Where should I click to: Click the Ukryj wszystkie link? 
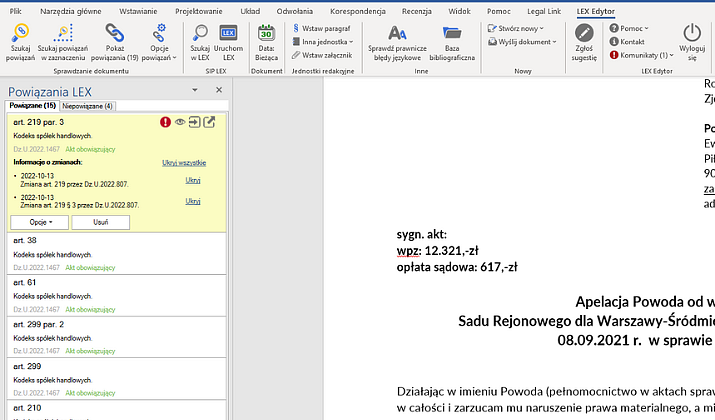pos(184,162)
